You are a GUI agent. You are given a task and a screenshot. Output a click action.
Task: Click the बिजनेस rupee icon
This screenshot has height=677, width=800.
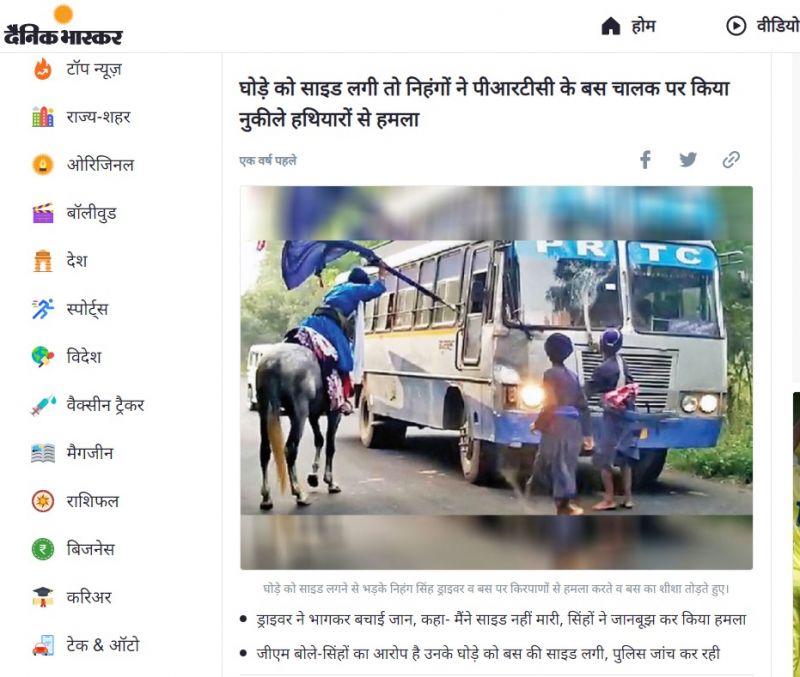point(43,549)
